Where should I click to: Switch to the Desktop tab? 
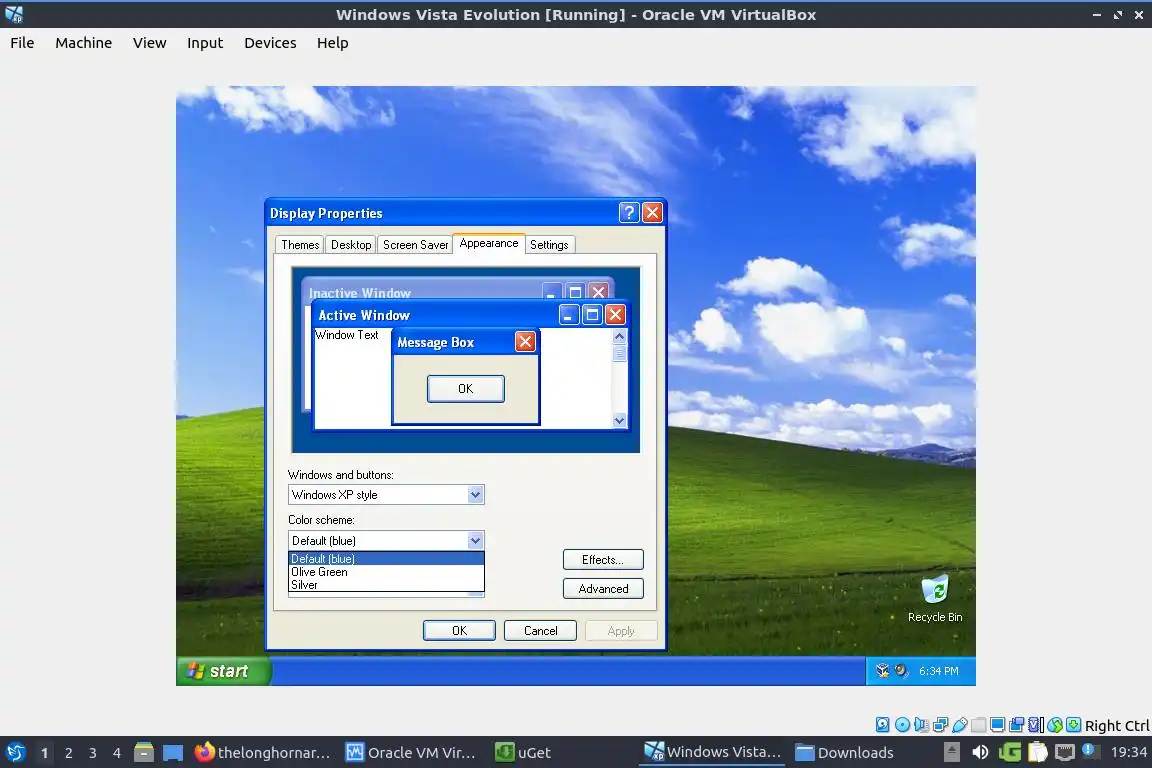[350, 245]
